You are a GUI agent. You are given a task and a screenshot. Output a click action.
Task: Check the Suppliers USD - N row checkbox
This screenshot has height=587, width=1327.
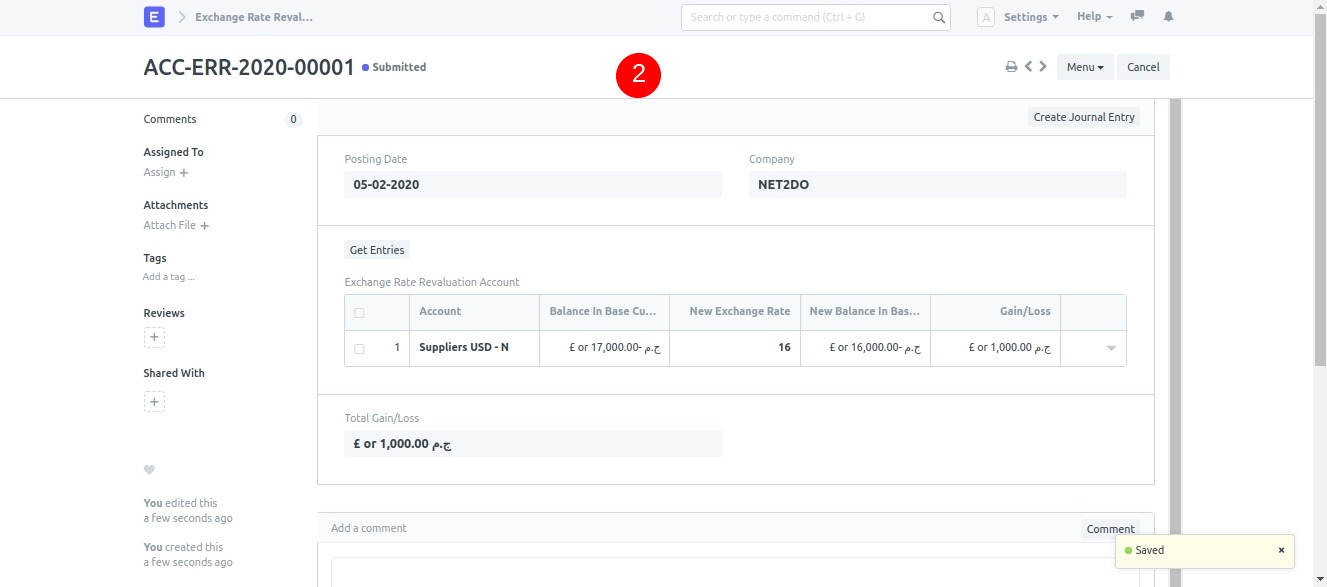359,349
